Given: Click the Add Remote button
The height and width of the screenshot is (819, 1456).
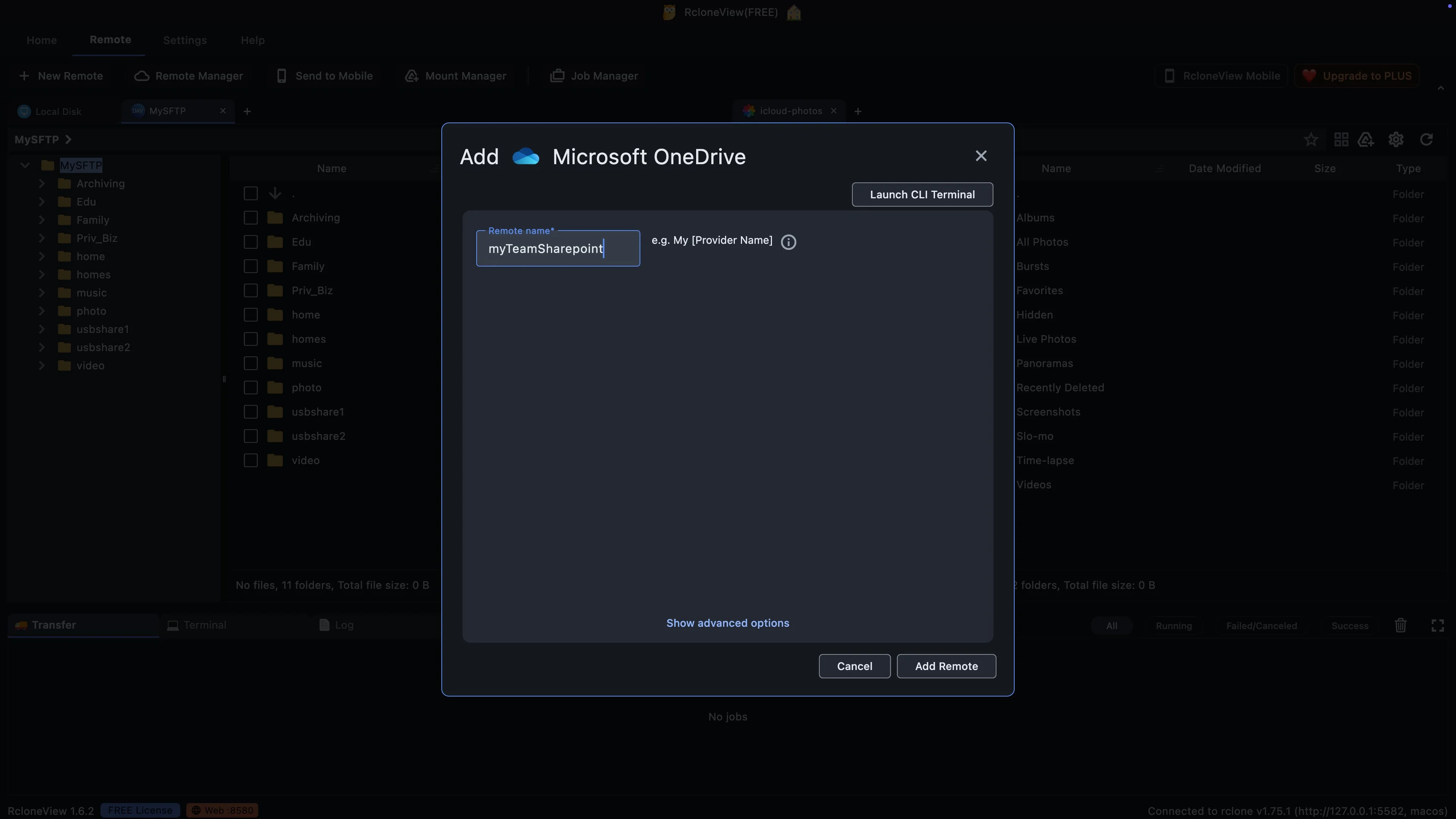Looking at the screenshot, I should [x=946, y=667].
